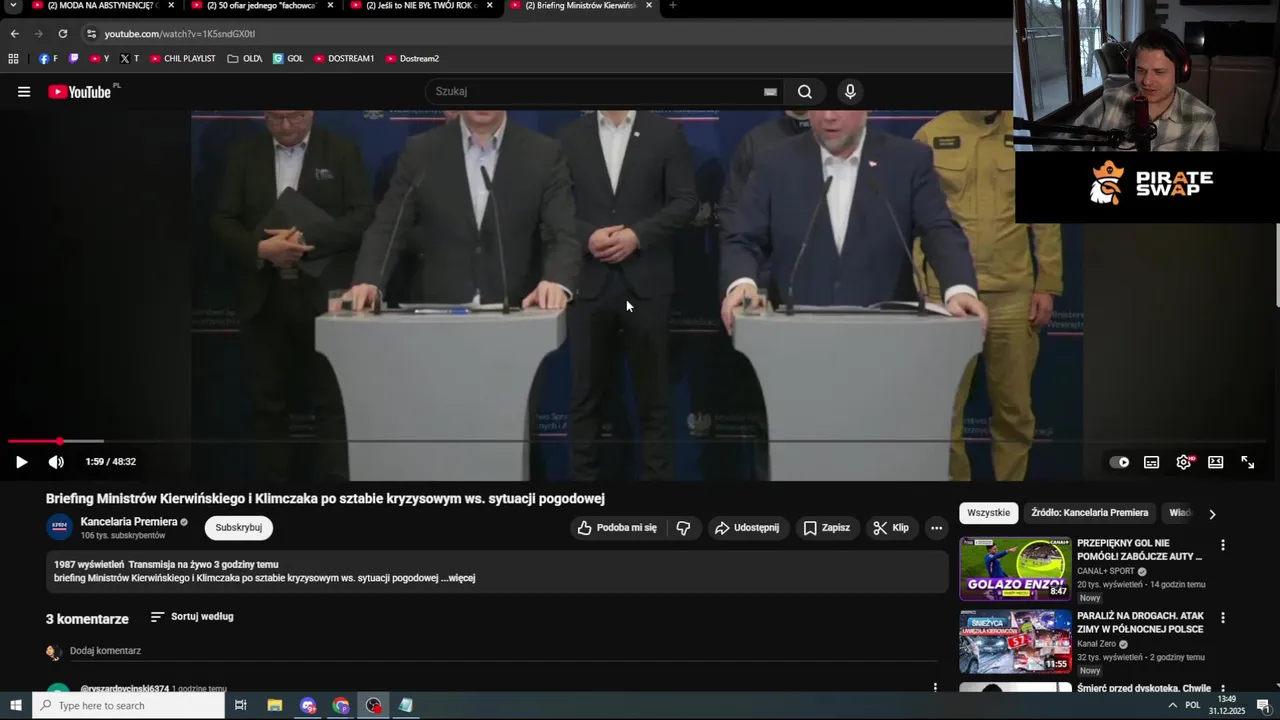Open the Kanał Zero channel link
1280x720 pixels.
pyautogui.click(x=1097, y=645)
